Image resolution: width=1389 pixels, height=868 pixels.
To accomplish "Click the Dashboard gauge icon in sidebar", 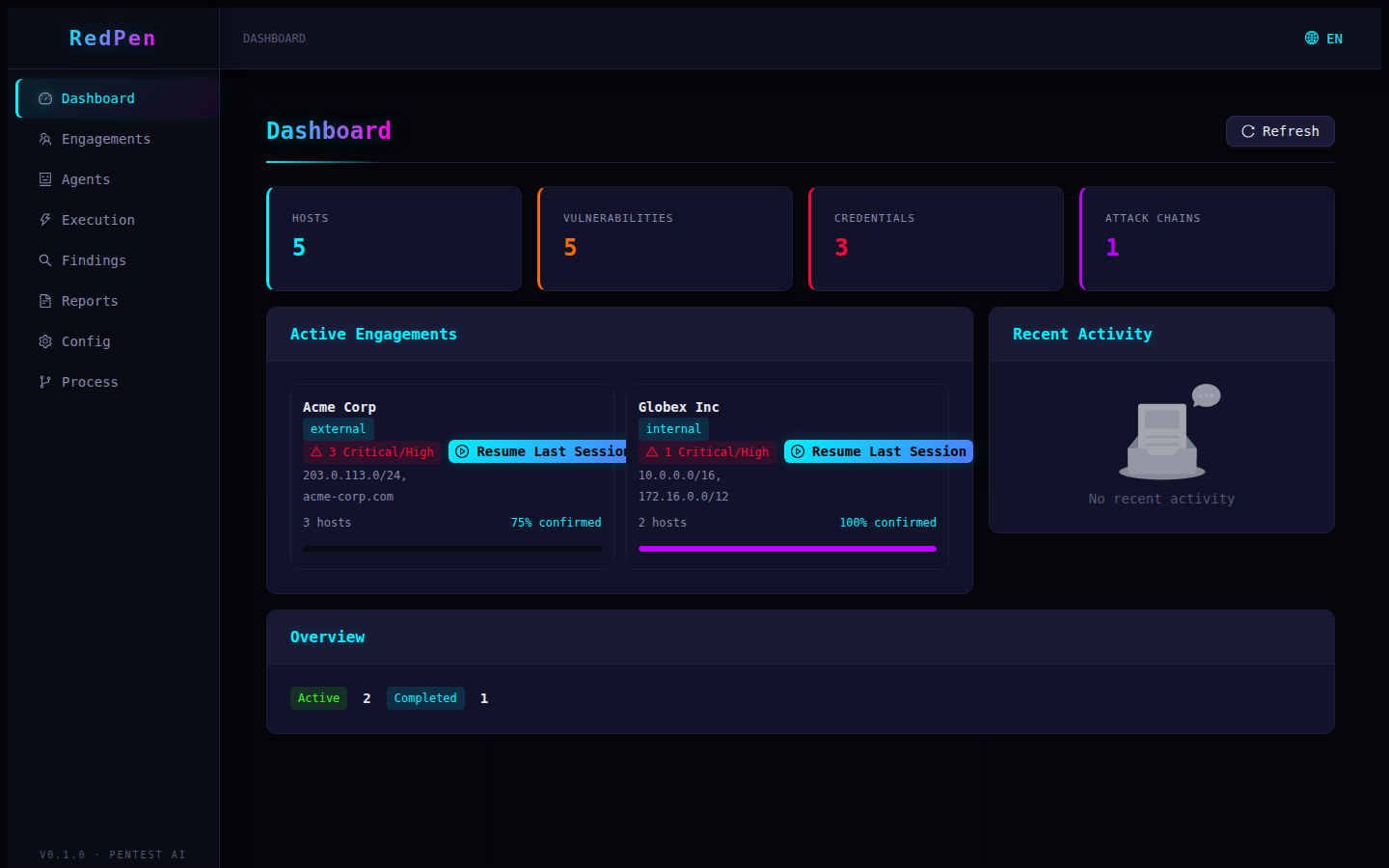I will [45, 98].
